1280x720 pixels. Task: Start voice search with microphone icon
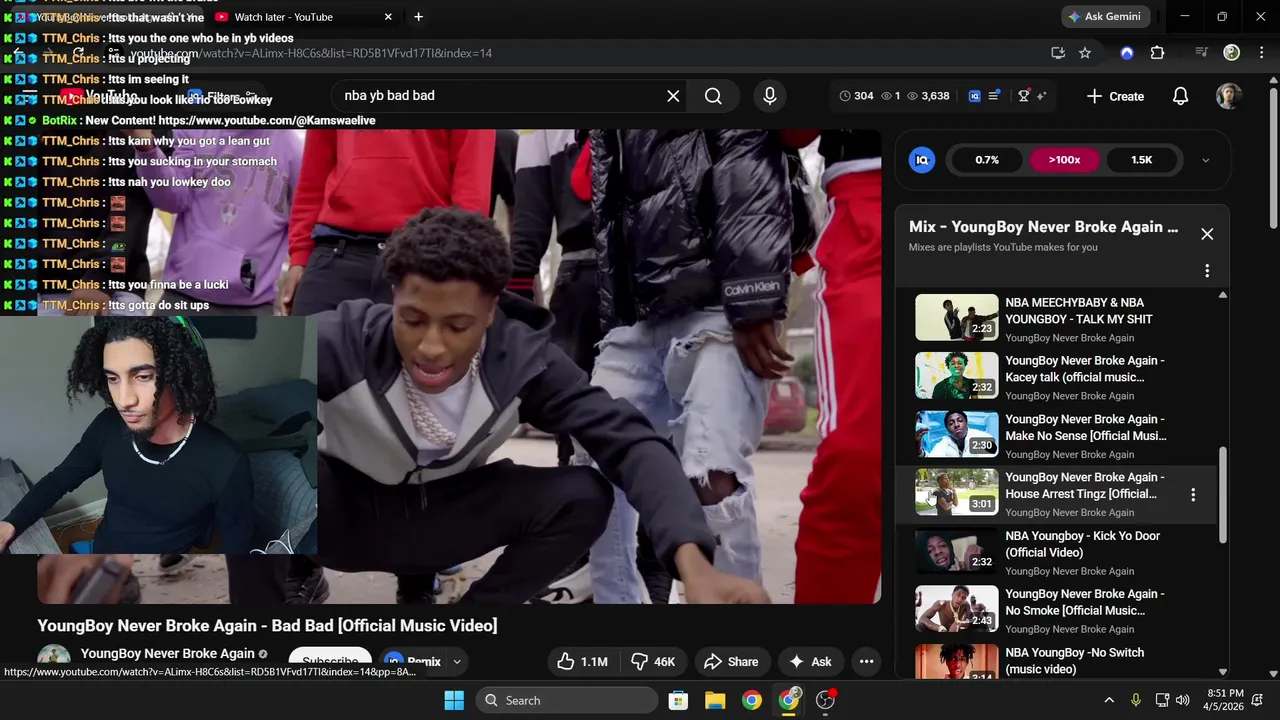[x=770, y=96]
